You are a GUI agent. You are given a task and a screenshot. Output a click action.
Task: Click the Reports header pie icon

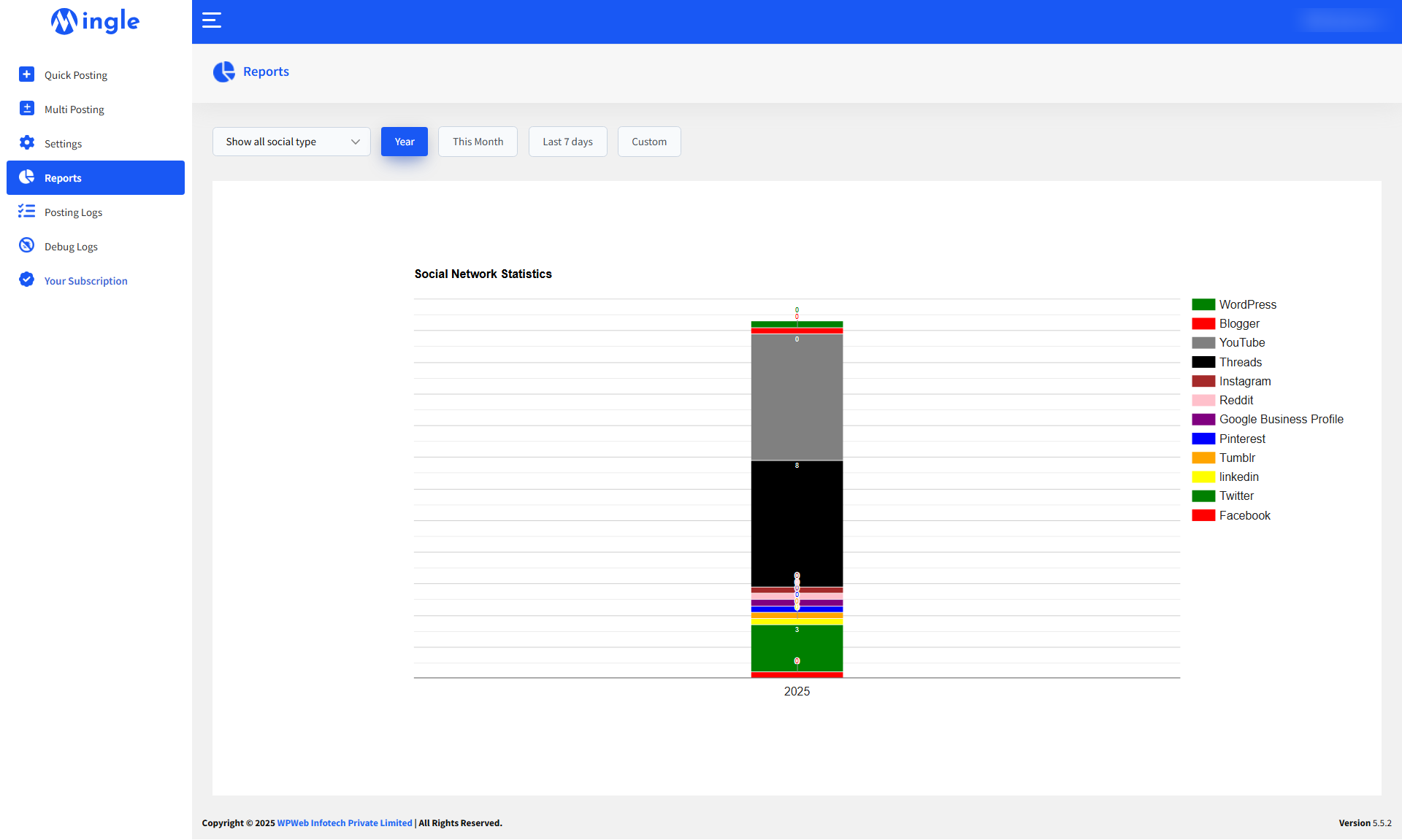pos(224,72)
